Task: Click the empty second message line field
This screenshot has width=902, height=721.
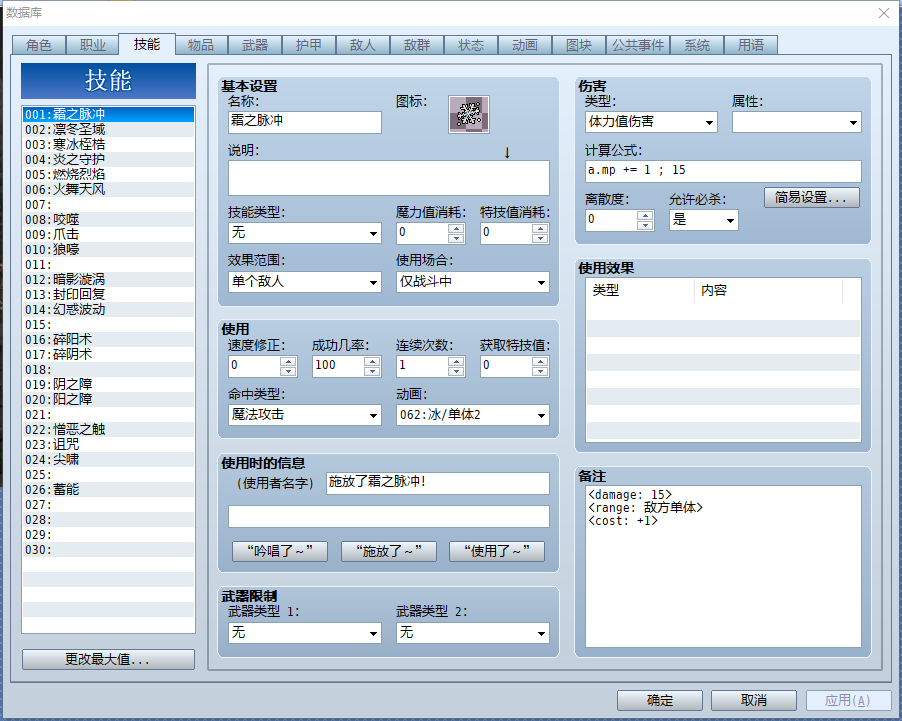Action: tap(389, 516)
